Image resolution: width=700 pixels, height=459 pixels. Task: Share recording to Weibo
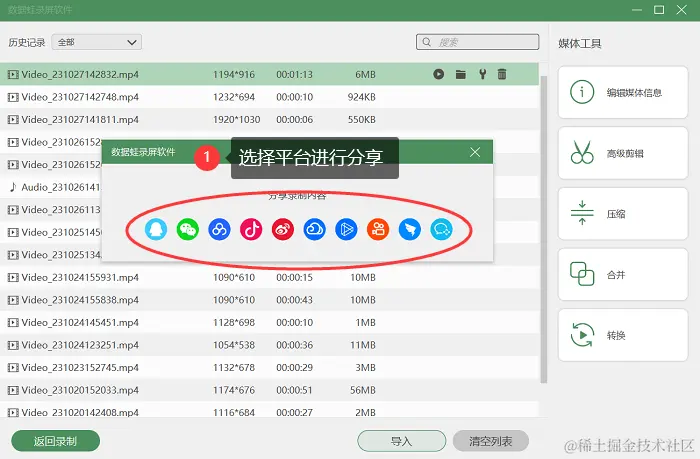click(283, 230)
